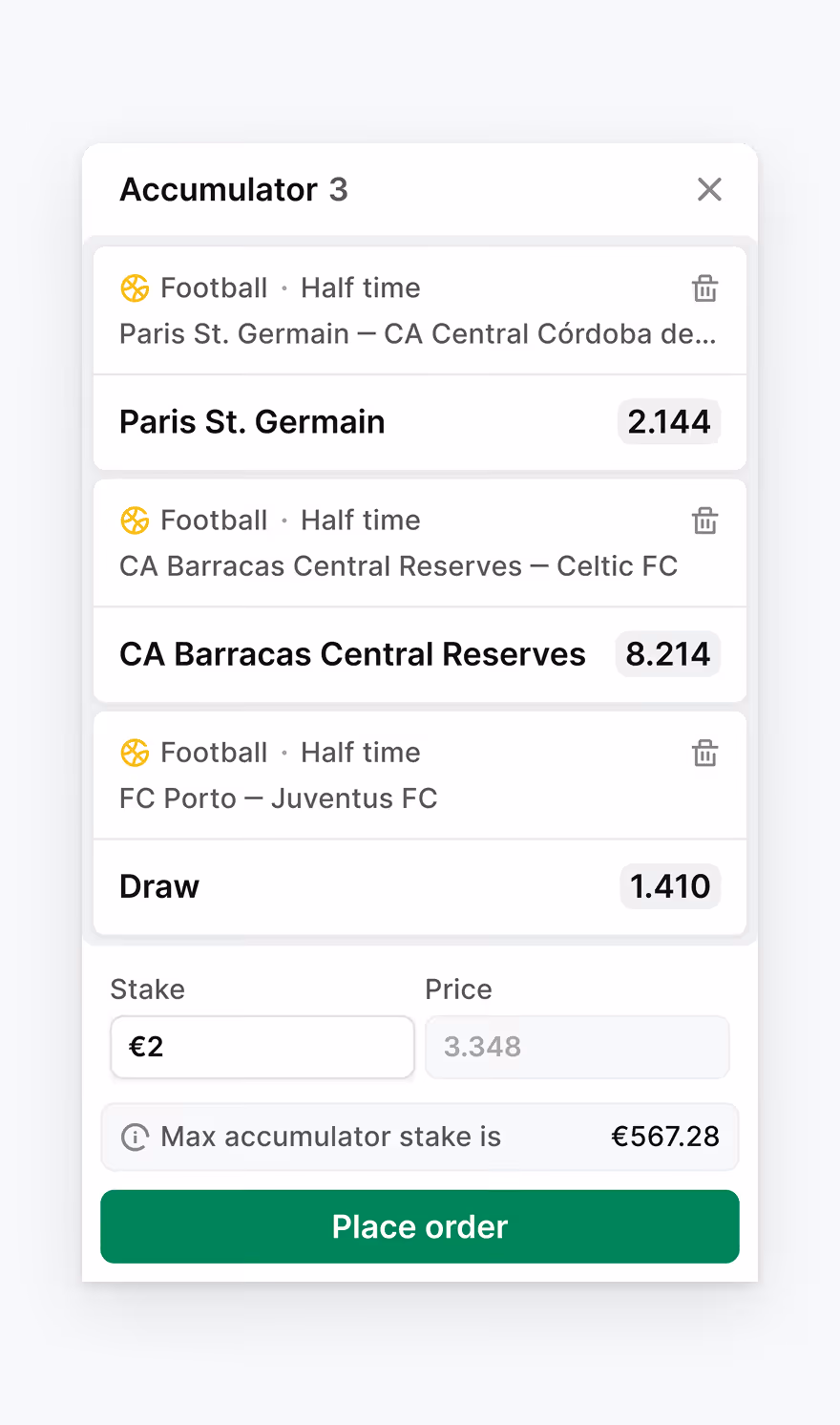Click football icon on Barracas Central match

coord(135,520)
